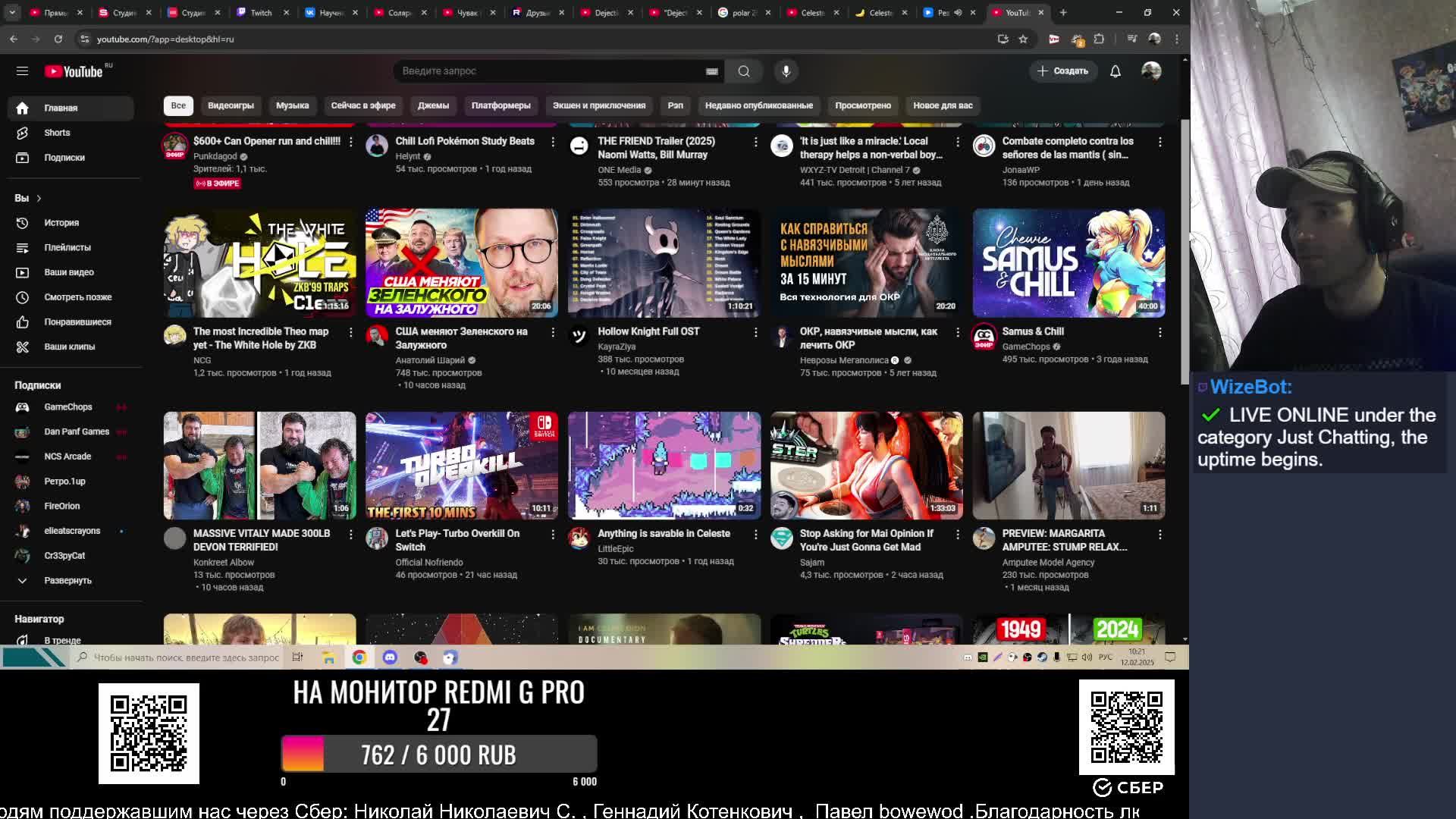Screen dimensions: 1456x819
Task: Click the voice search microphone icon
Action: point(786,71)
